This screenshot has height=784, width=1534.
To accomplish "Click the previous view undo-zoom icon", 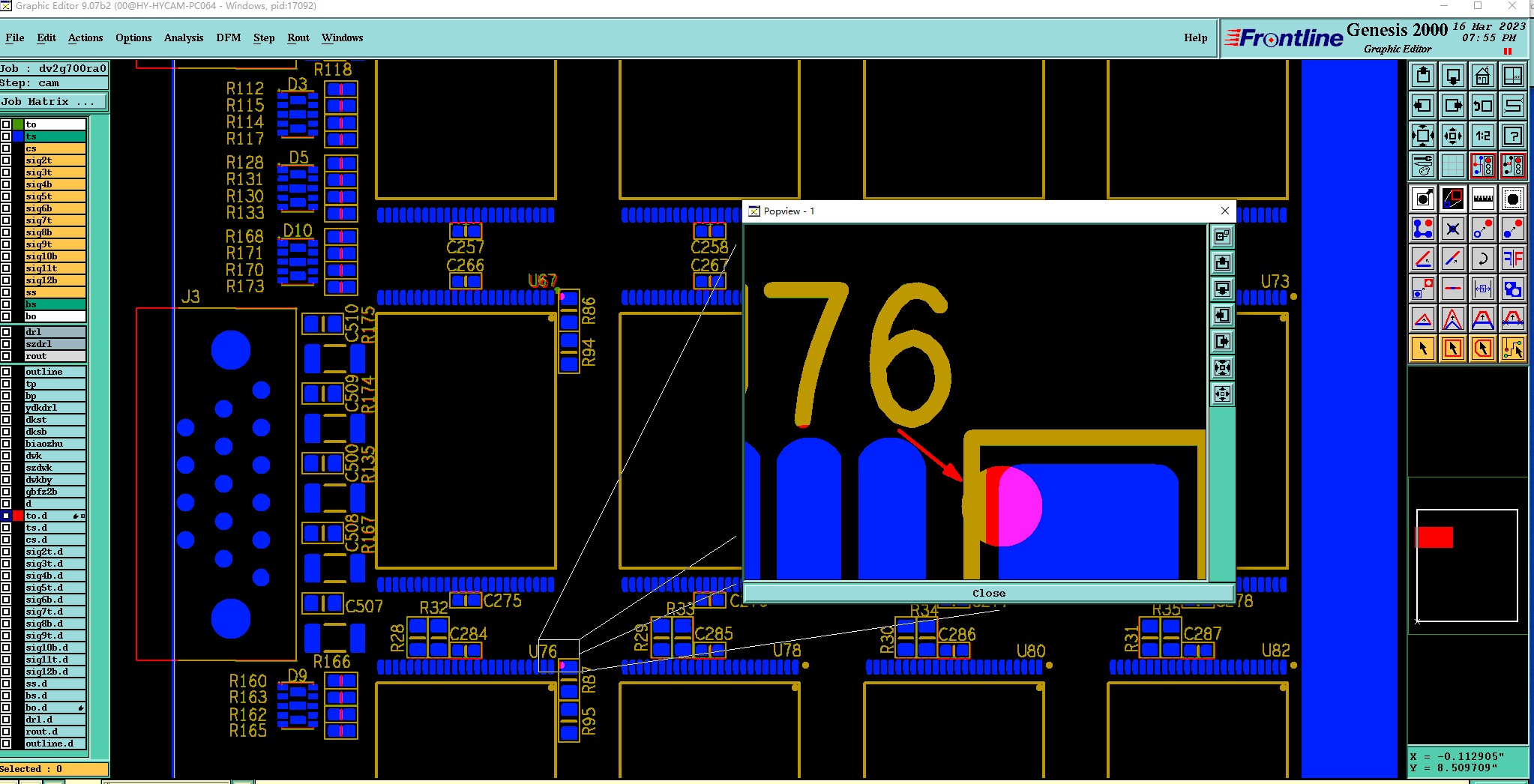I will click(1483, 106).
